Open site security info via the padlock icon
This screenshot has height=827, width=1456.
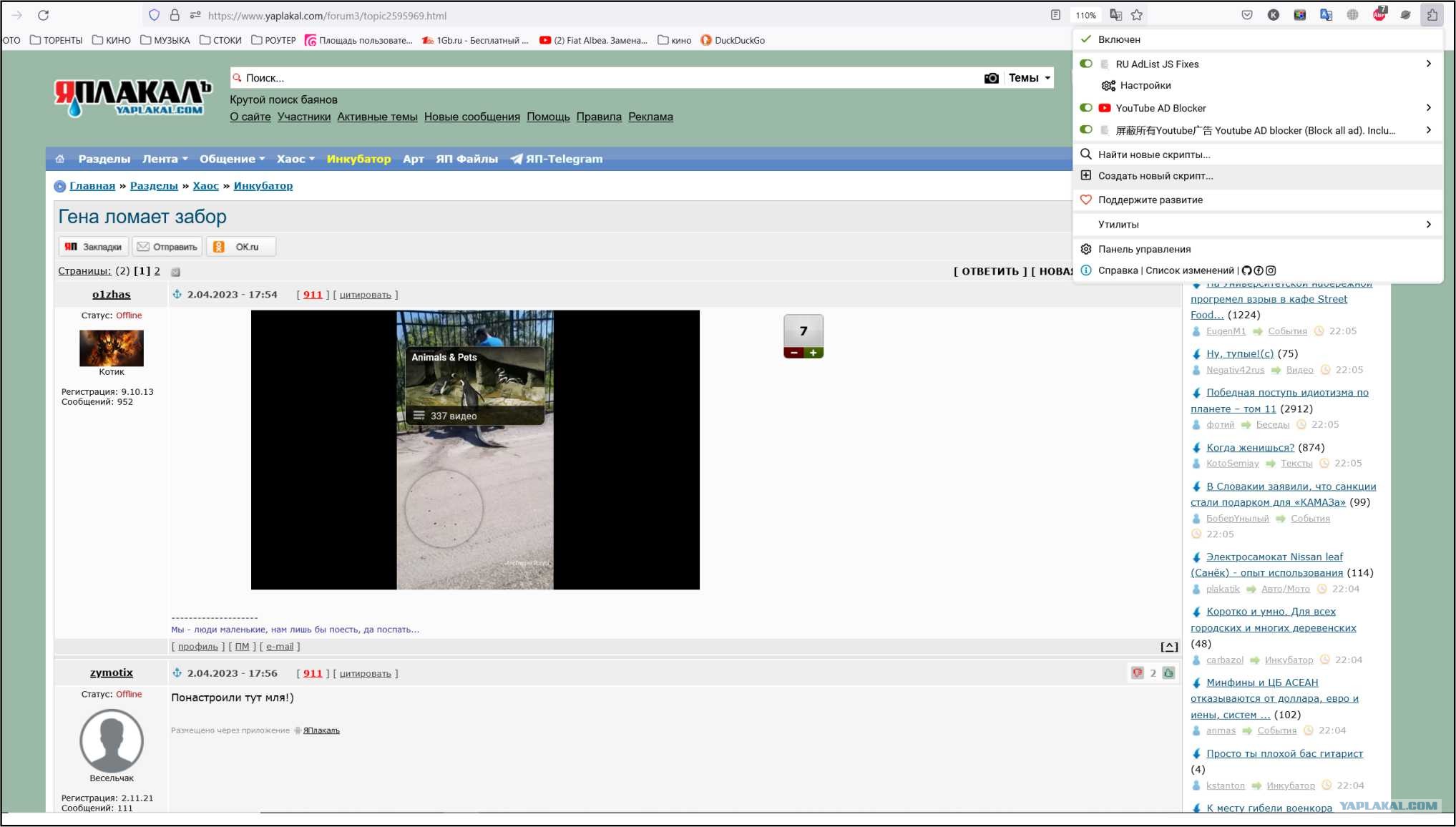tap(175, 15)
